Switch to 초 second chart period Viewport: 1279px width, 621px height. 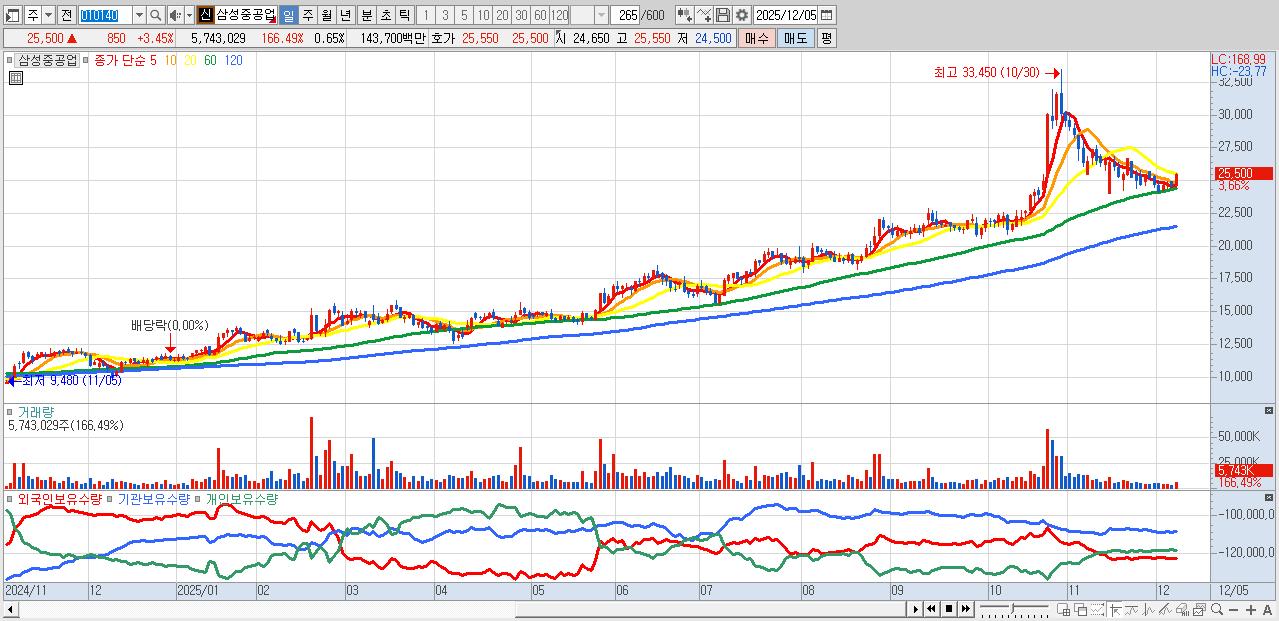pos(385,15)
